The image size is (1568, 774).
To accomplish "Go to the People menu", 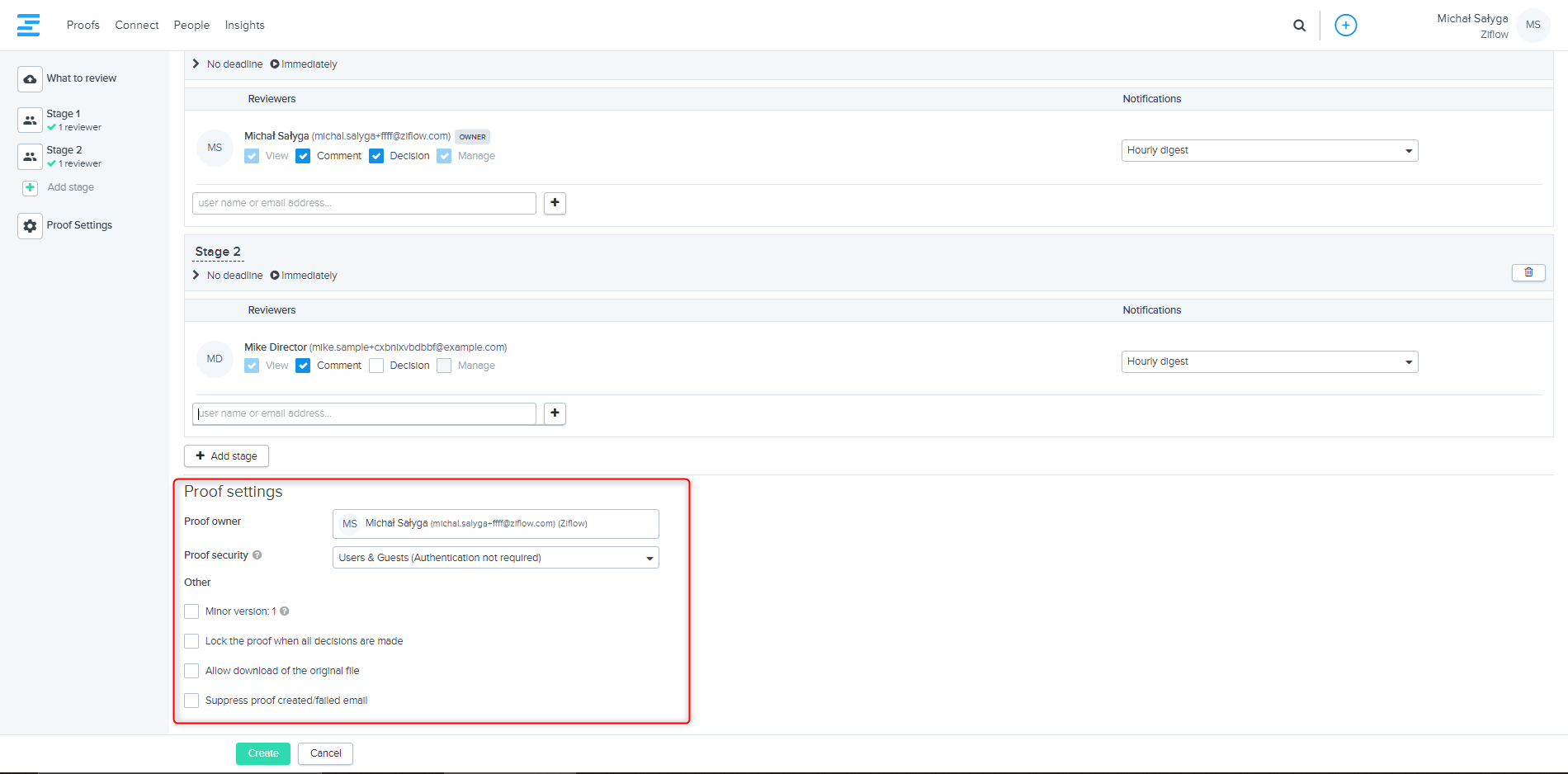I will (x=191, y=26).
